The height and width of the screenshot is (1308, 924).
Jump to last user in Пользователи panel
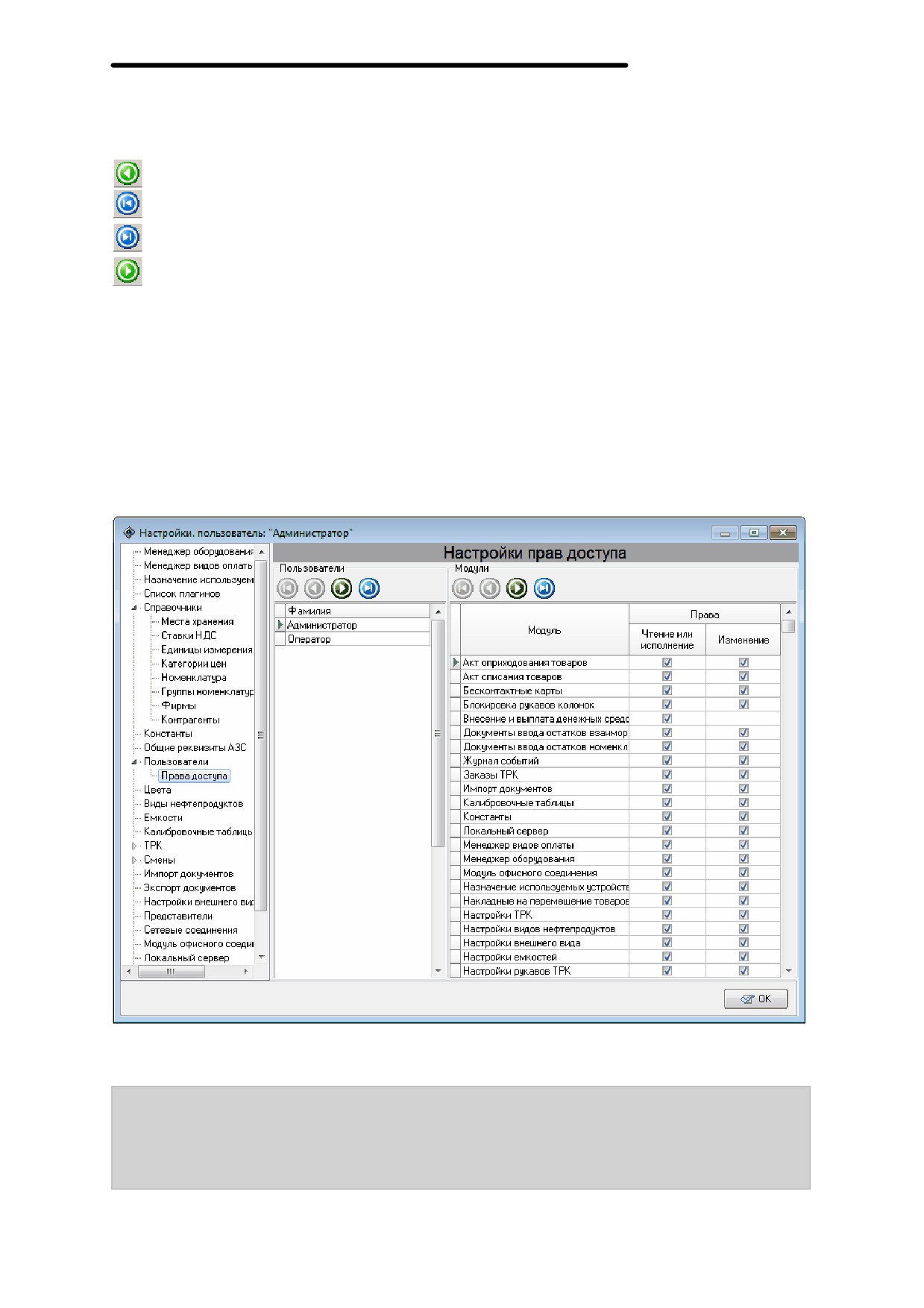click(x=369, y=588)
